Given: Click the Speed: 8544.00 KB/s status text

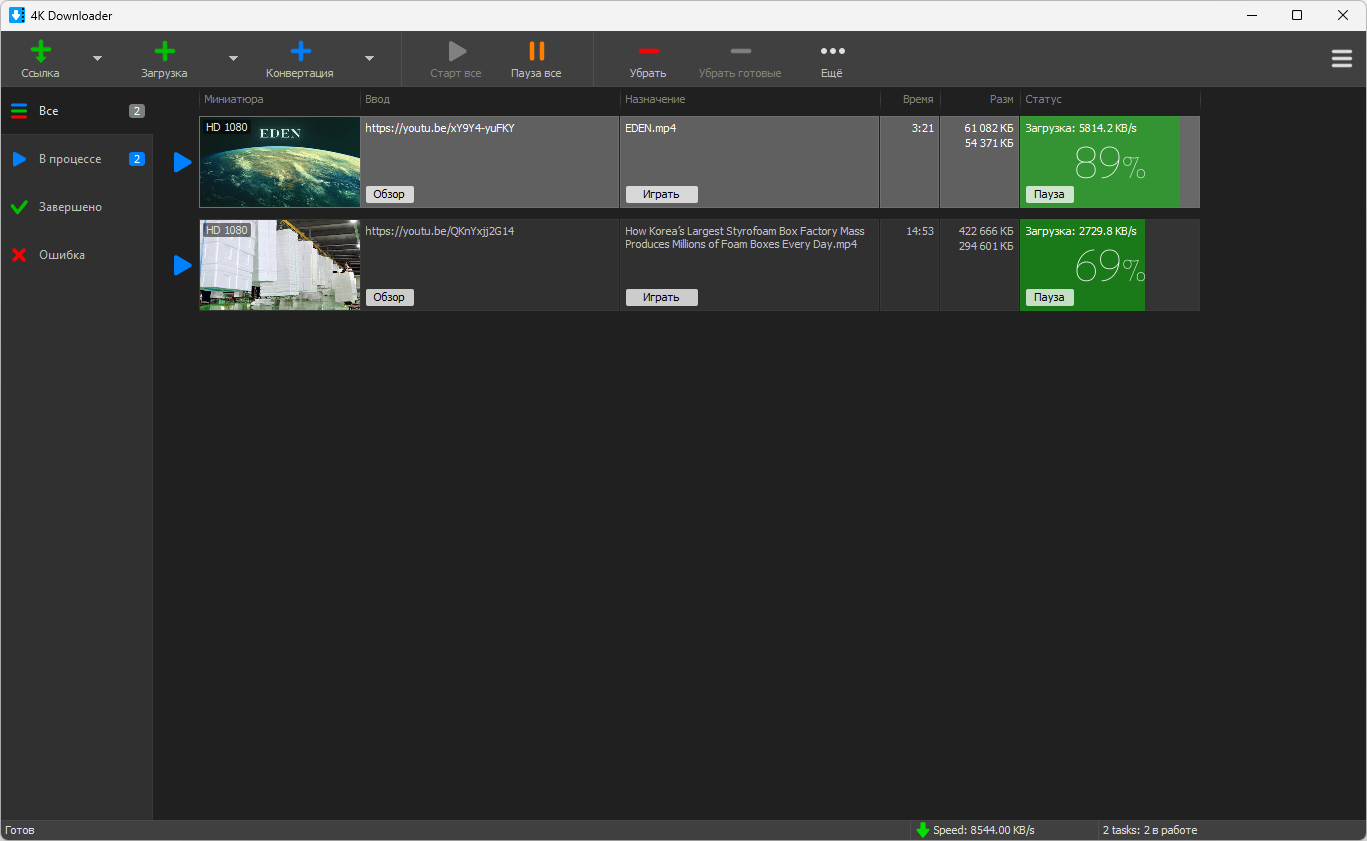Looking at the screenshot, I should [984, 830].
